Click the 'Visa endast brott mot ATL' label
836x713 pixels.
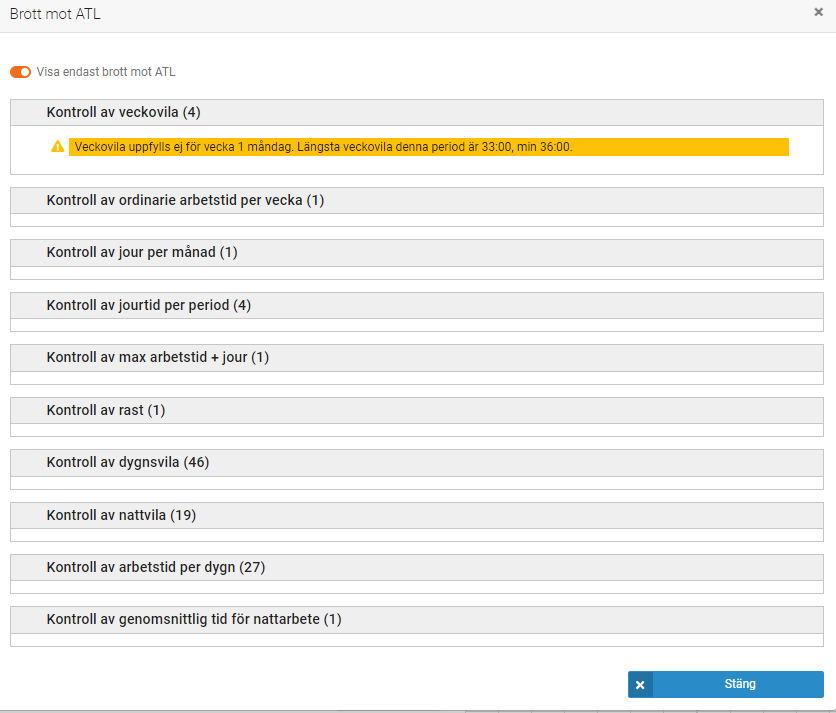click(x=106, y=72)
